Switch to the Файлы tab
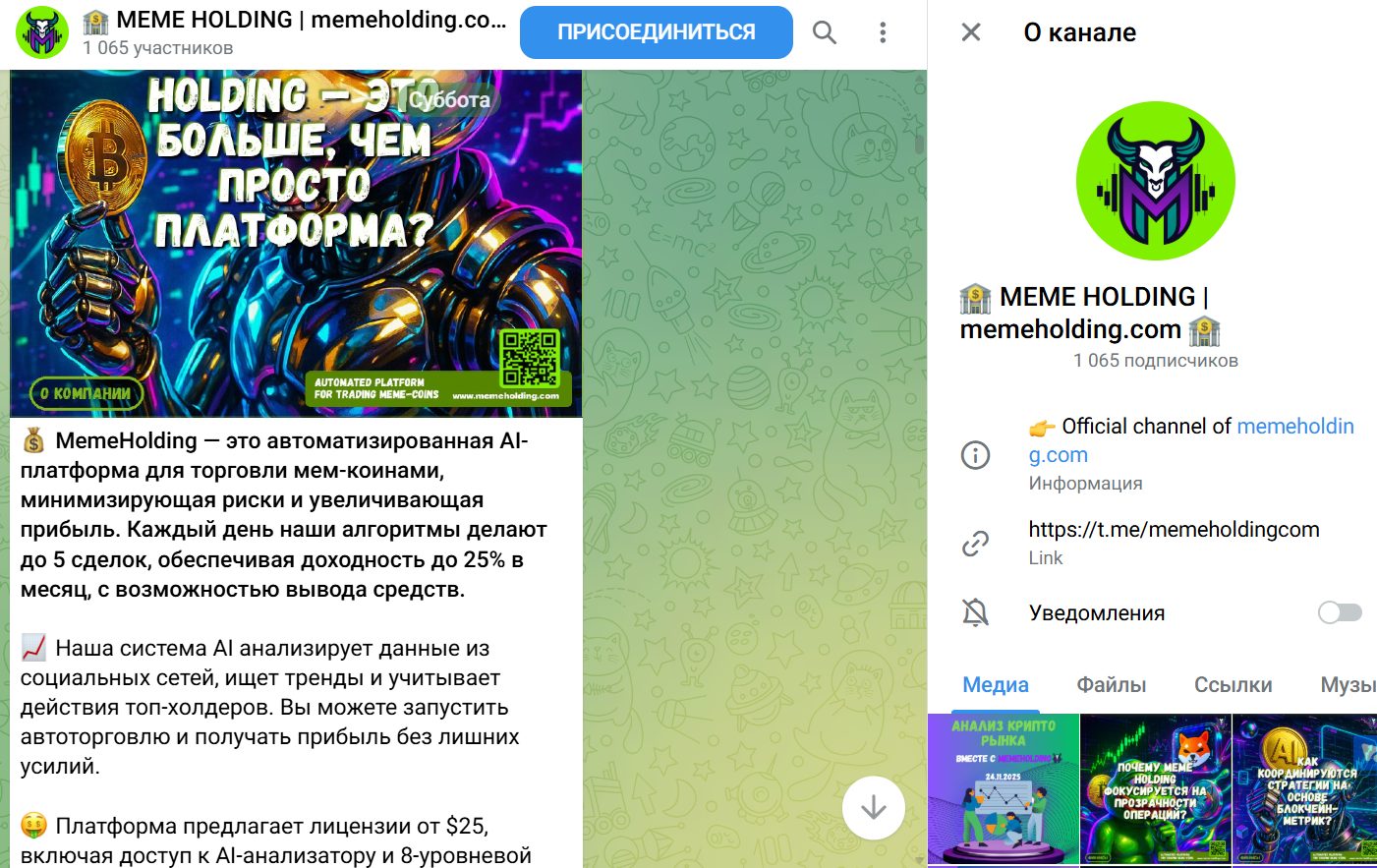Screen dimensions: 1377x868 1112,684
